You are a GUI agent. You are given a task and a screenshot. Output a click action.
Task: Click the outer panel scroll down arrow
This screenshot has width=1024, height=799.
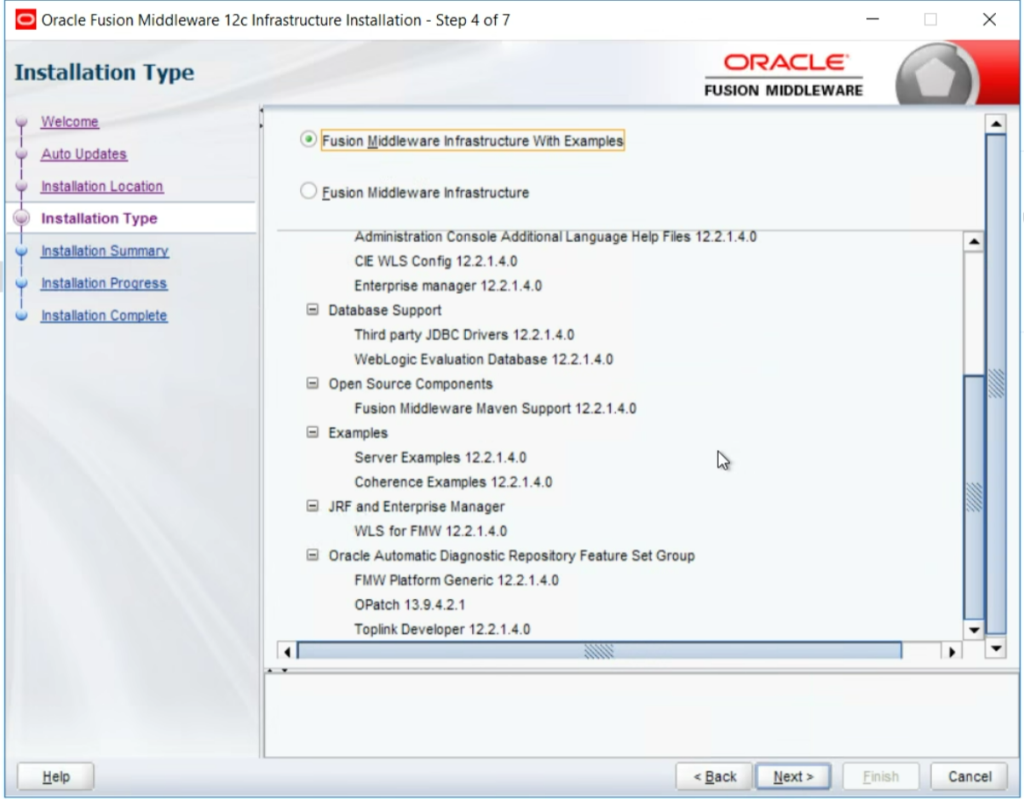click(996, 648)
